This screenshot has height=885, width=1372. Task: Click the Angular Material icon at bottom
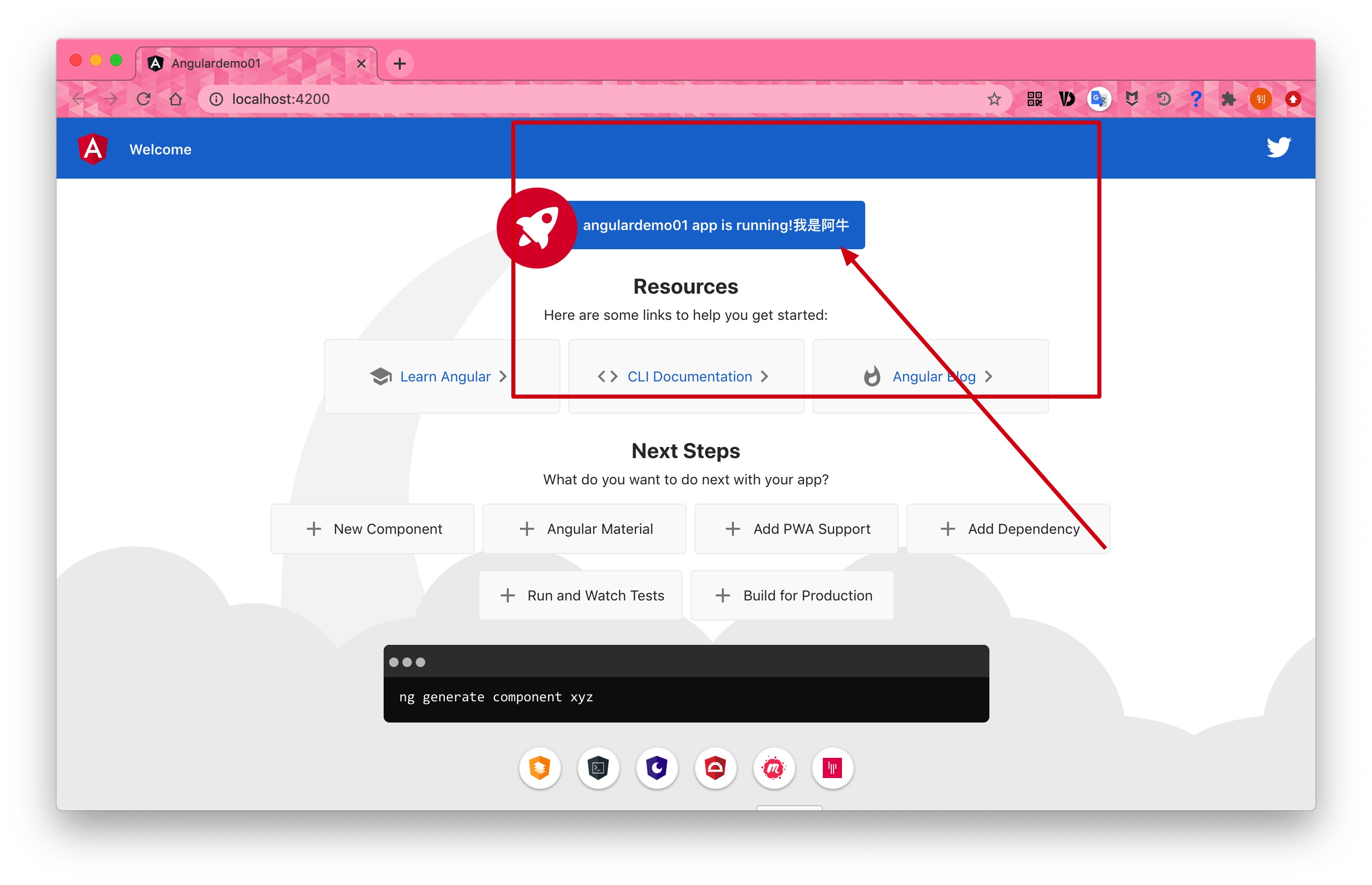tap(540, 769)
